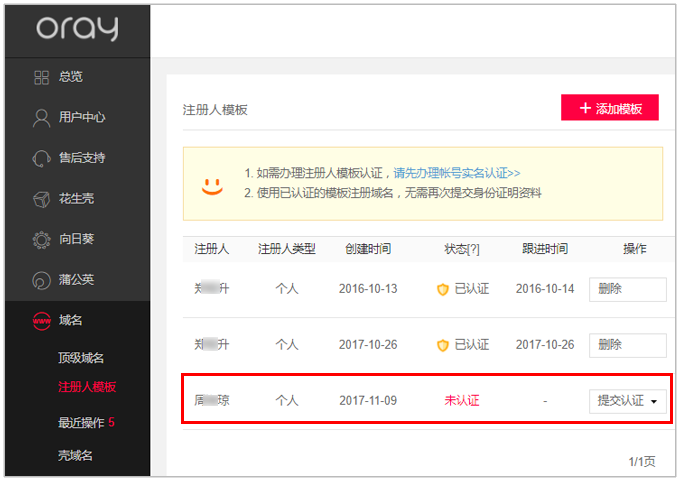Open 请先办理帐号实名认证 link

click(456, 173)
